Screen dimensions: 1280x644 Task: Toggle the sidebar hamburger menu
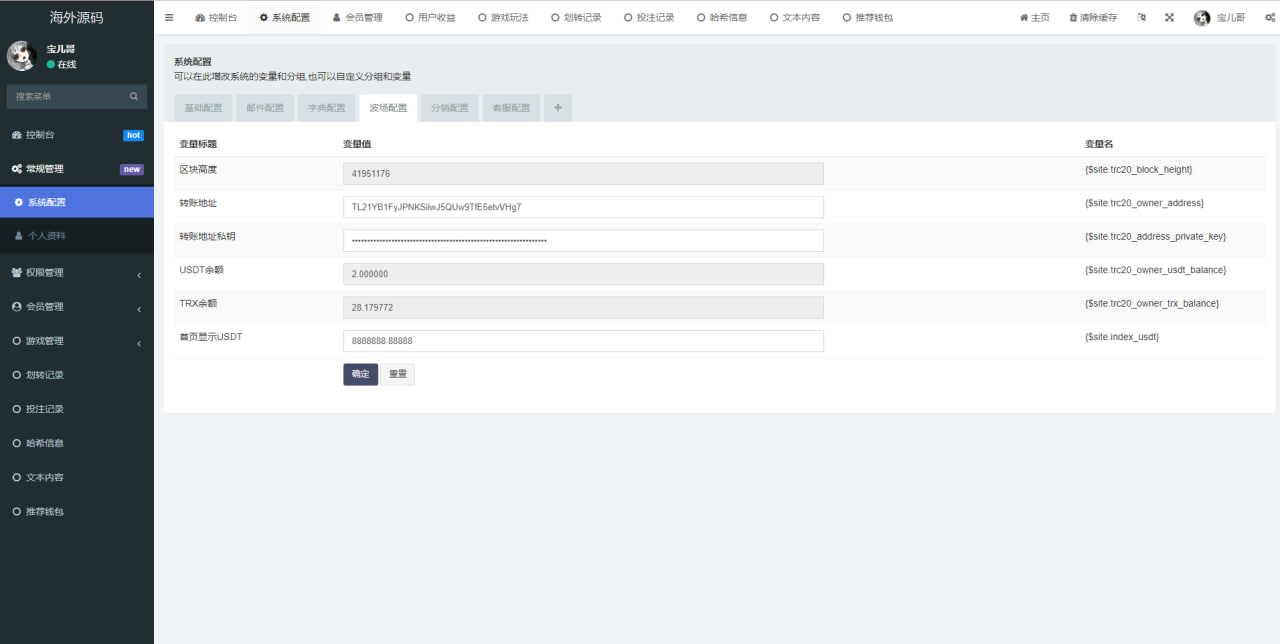tap(169, 18)
